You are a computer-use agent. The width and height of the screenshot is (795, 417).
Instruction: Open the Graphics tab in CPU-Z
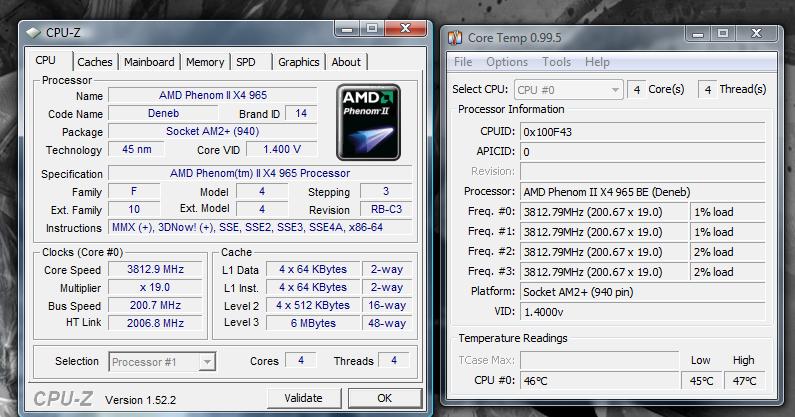coord(299,62)
